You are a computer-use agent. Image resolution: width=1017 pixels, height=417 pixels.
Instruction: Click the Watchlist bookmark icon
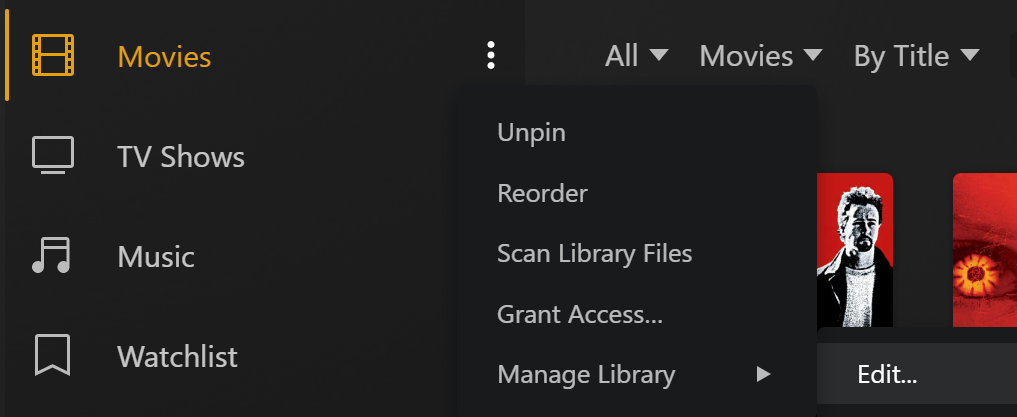tap(52, 356)
